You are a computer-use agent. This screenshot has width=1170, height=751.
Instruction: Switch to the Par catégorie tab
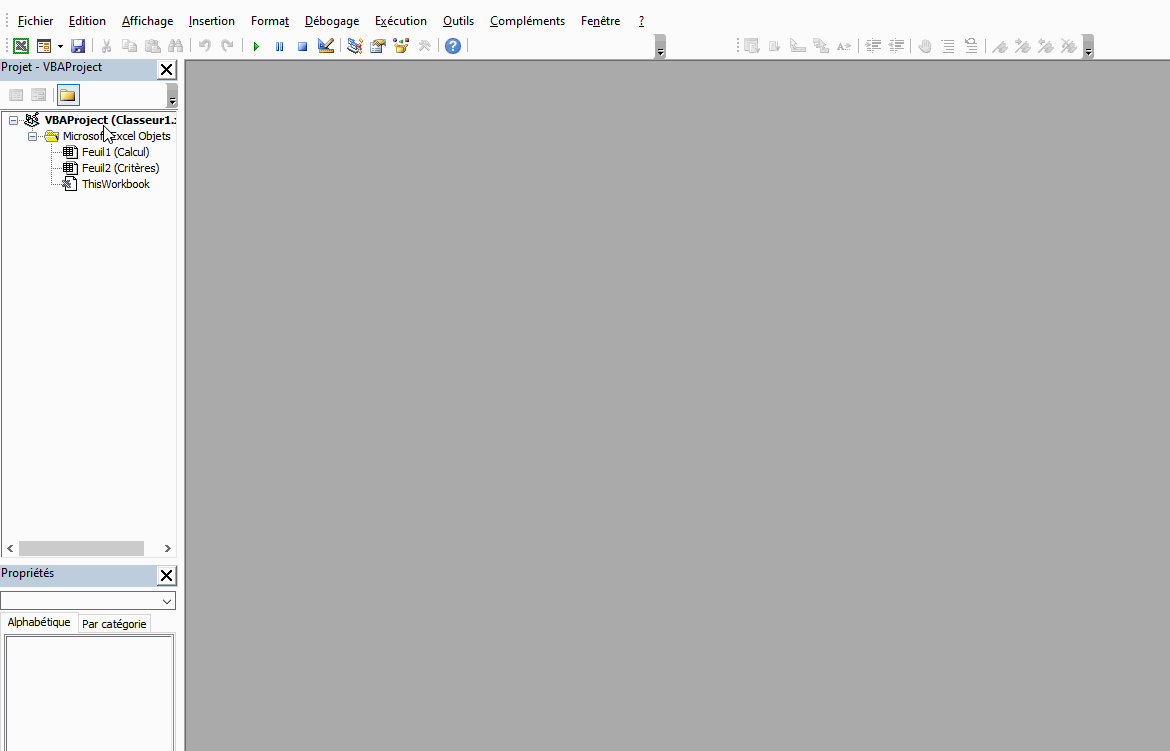(114, 624)
